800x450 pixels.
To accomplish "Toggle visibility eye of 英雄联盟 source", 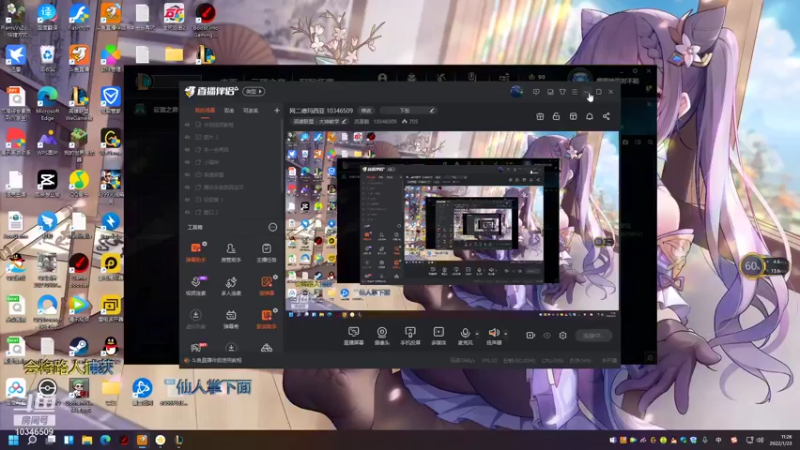I will coord(187,174).
